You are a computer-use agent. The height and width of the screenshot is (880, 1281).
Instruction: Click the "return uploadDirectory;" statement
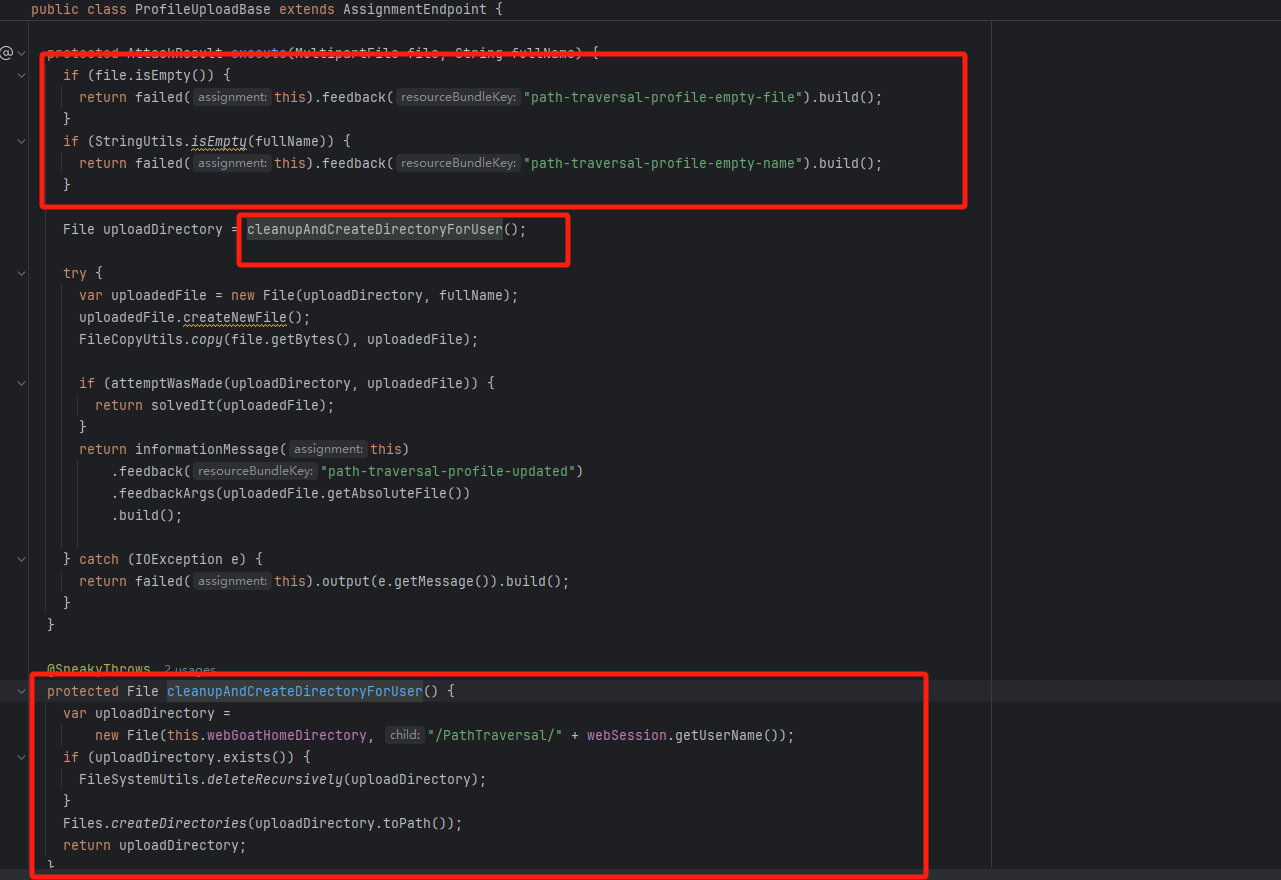pos(154,845)
